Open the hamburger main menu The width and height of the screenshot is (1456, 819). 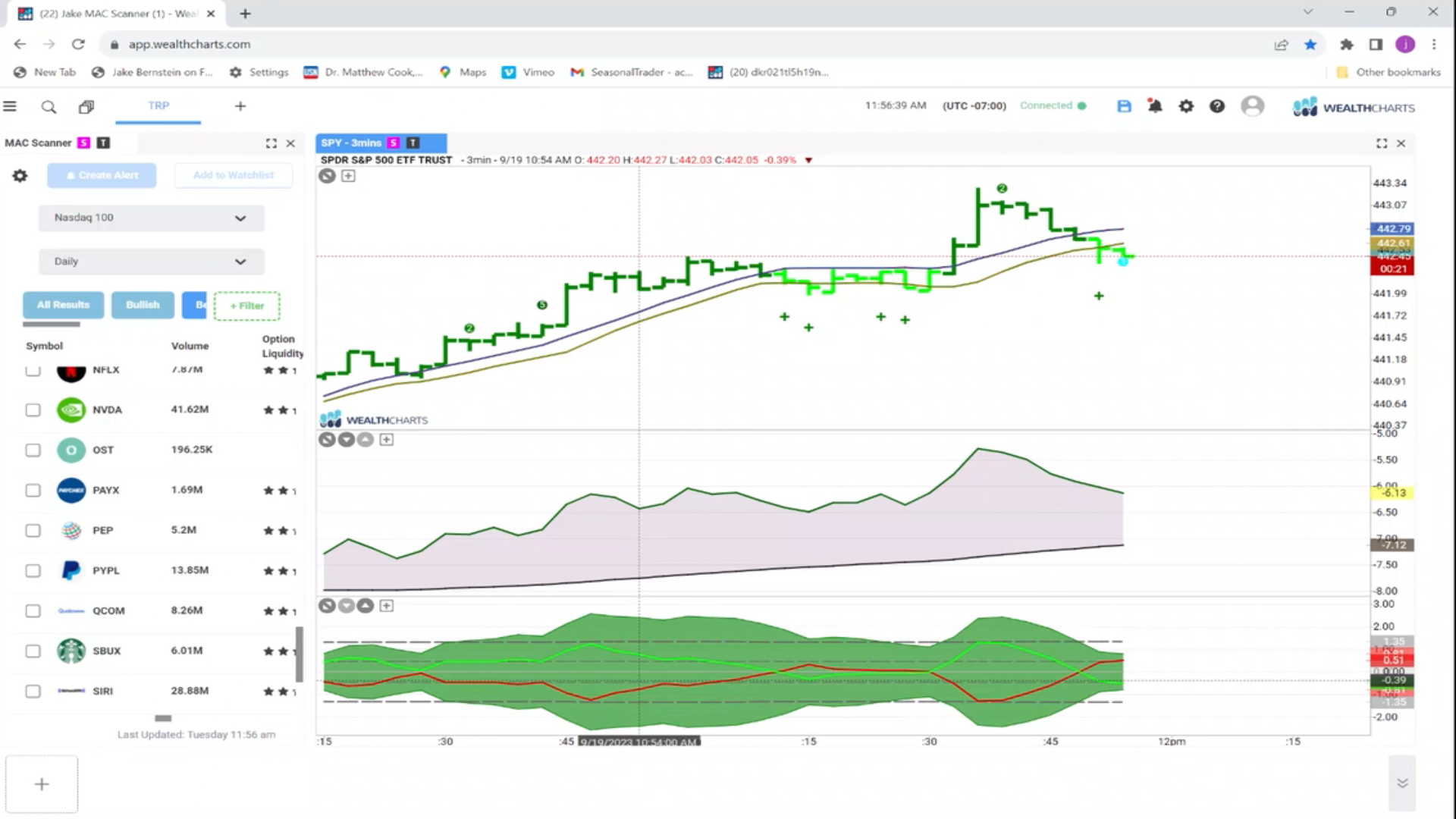tap(10, 106)
